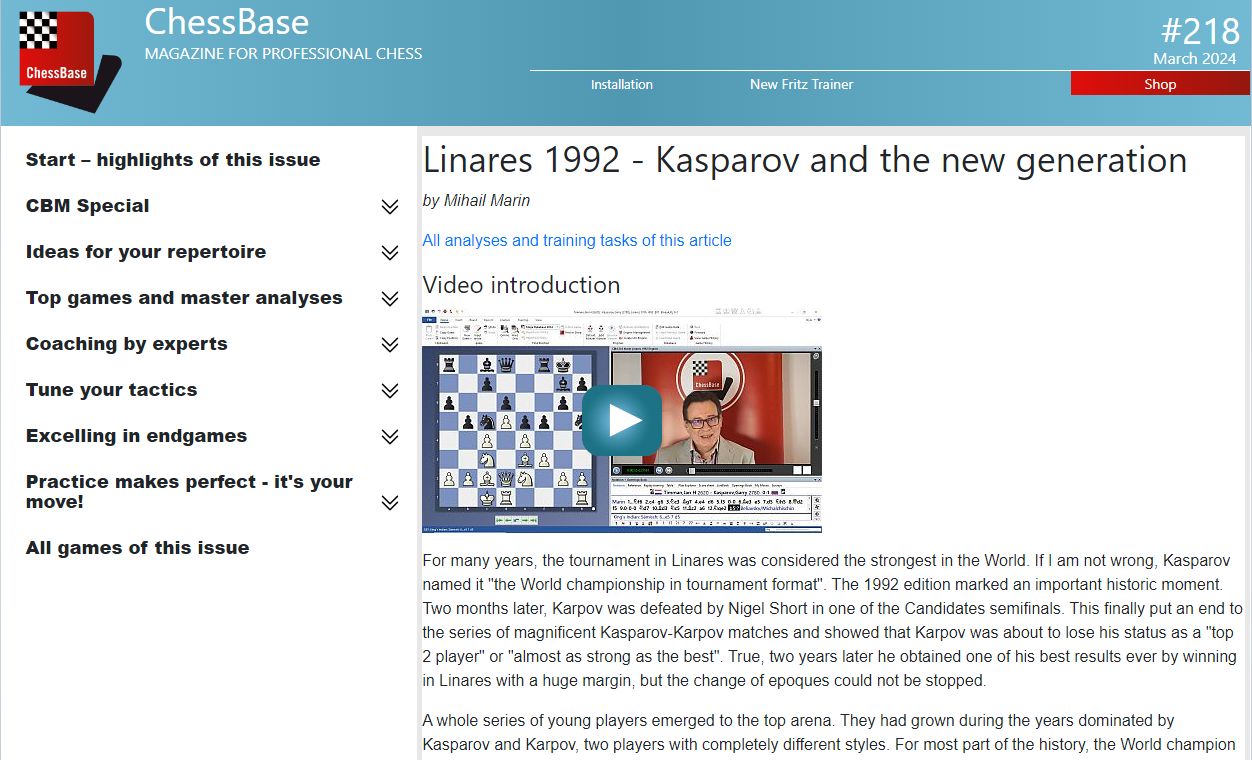1252x760 pixels.
Task: Select Ideas for your repertoire
Action: (x=146, y=252)
